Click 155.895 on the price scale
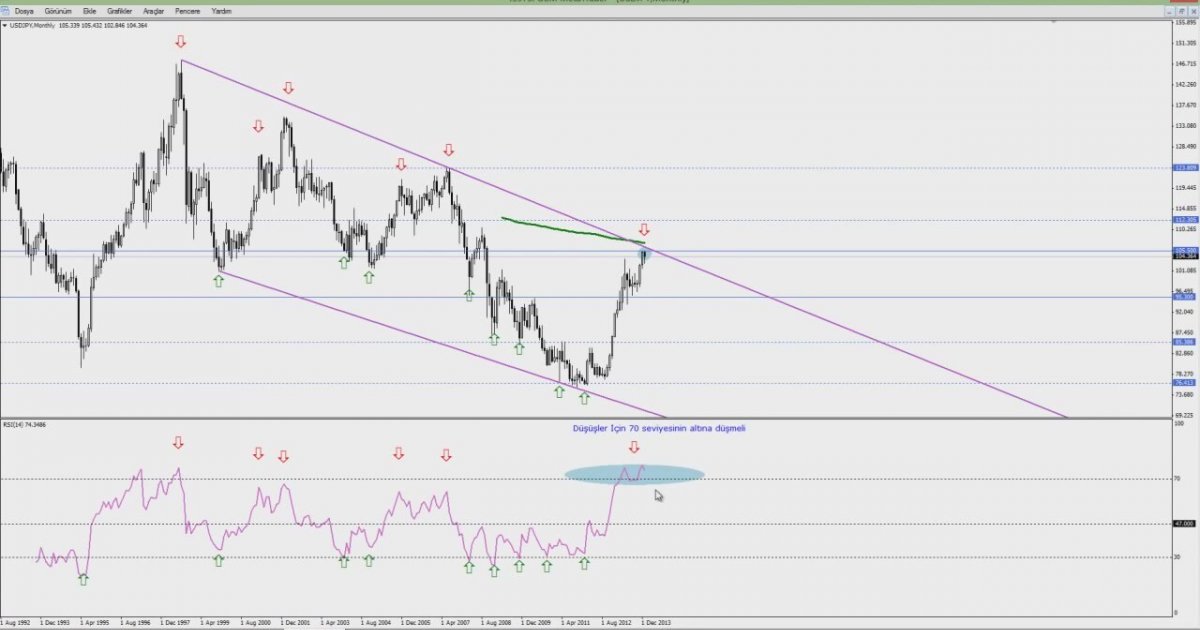The height and width of the screenshot is (630, 1200). pyautogui.click(x=1185, y=23)
